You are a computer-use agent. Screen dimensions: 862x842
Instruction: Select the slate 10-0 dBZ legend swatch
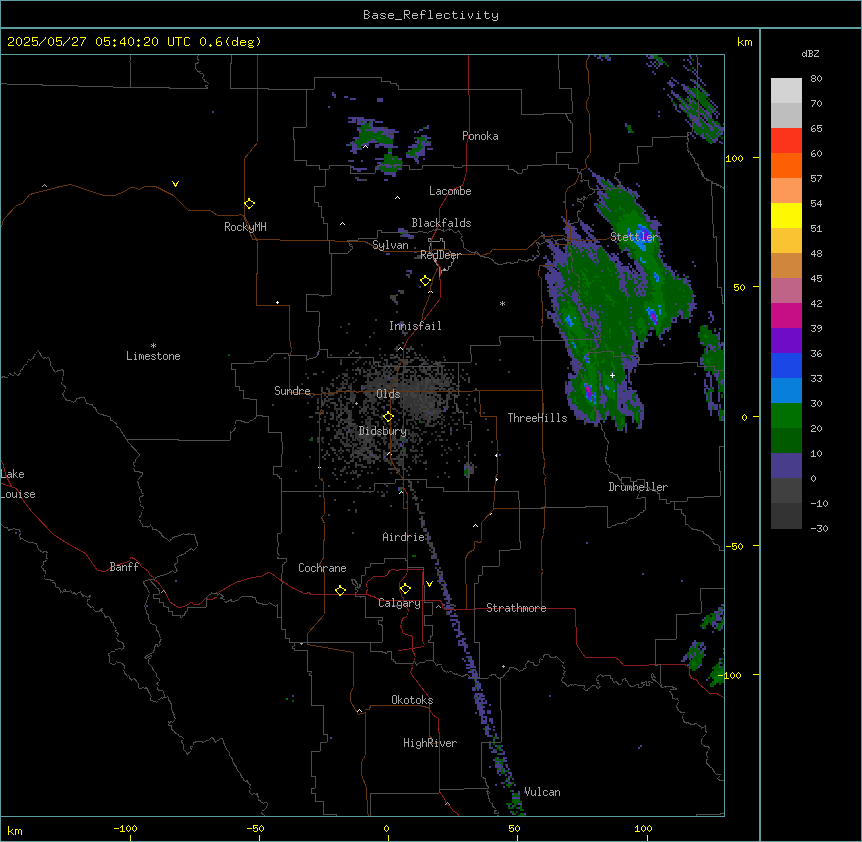point(786,466)
